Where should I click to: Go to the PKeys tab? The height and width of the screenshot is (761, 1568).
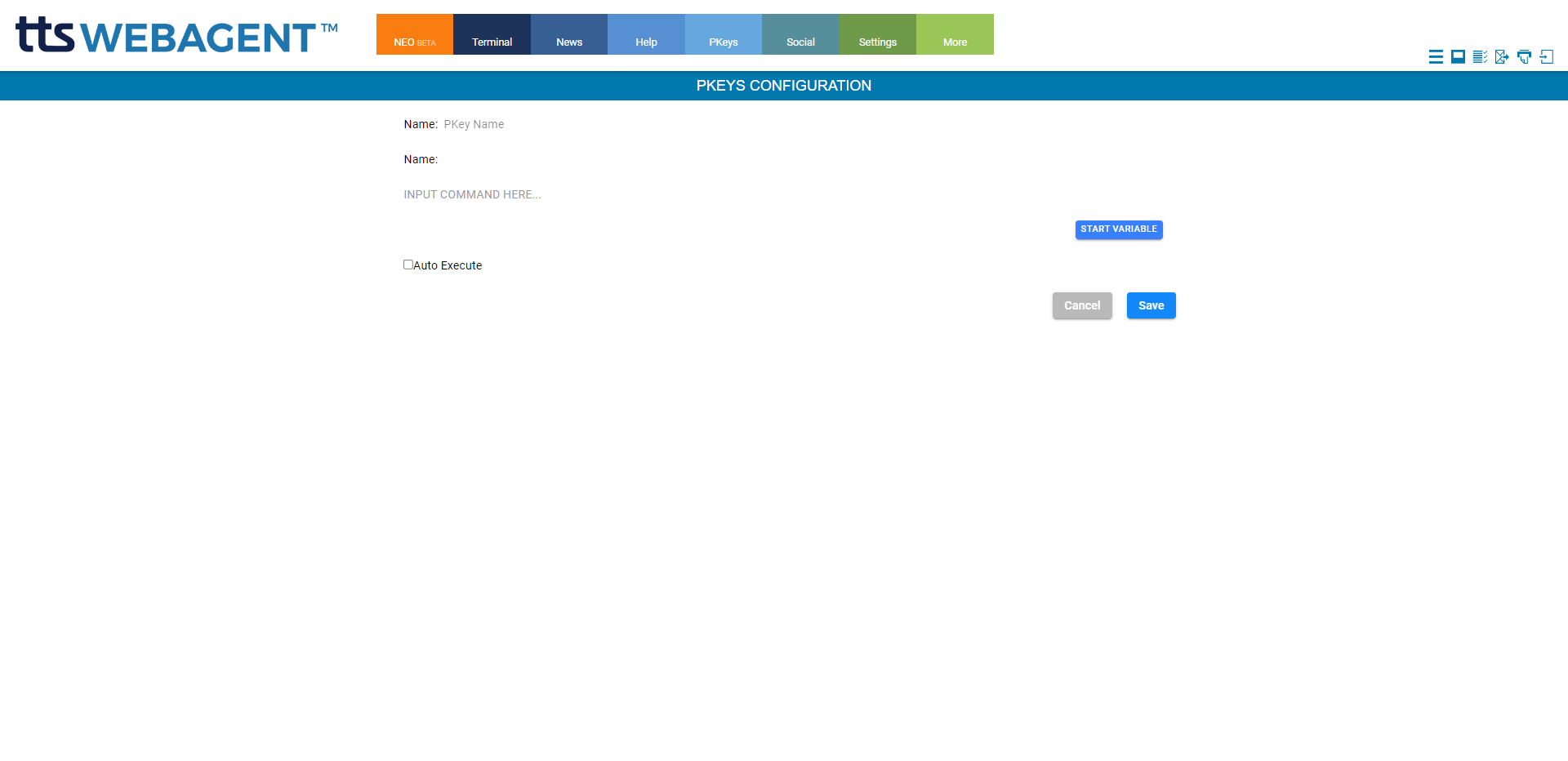click(x=723, y=35)
